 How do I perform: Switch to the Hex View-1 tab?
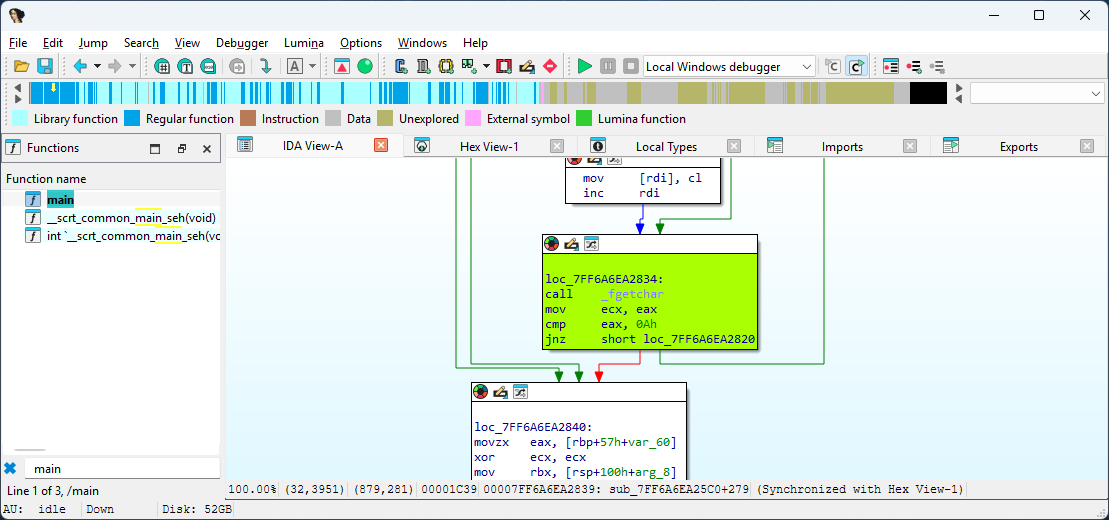click(x=488, y=146)
